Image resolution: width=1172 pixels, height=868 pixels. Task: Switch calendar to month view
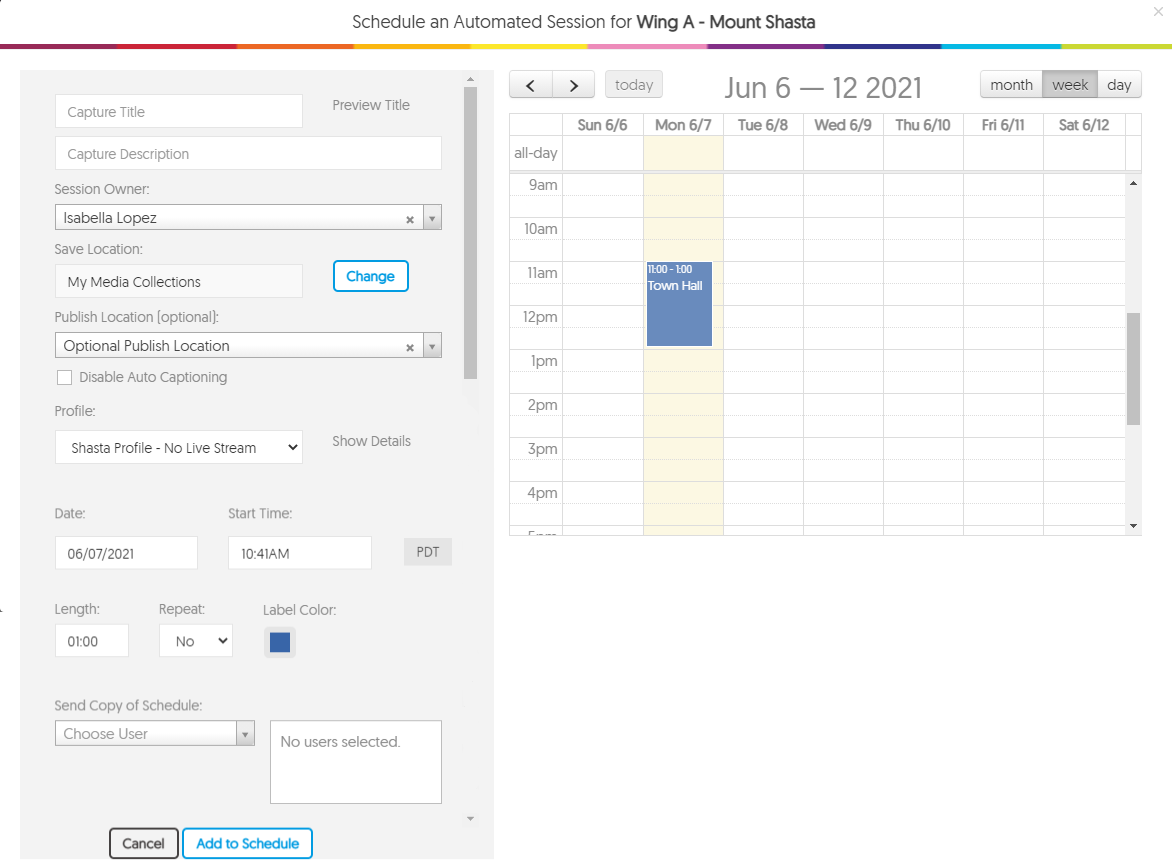1011,85
